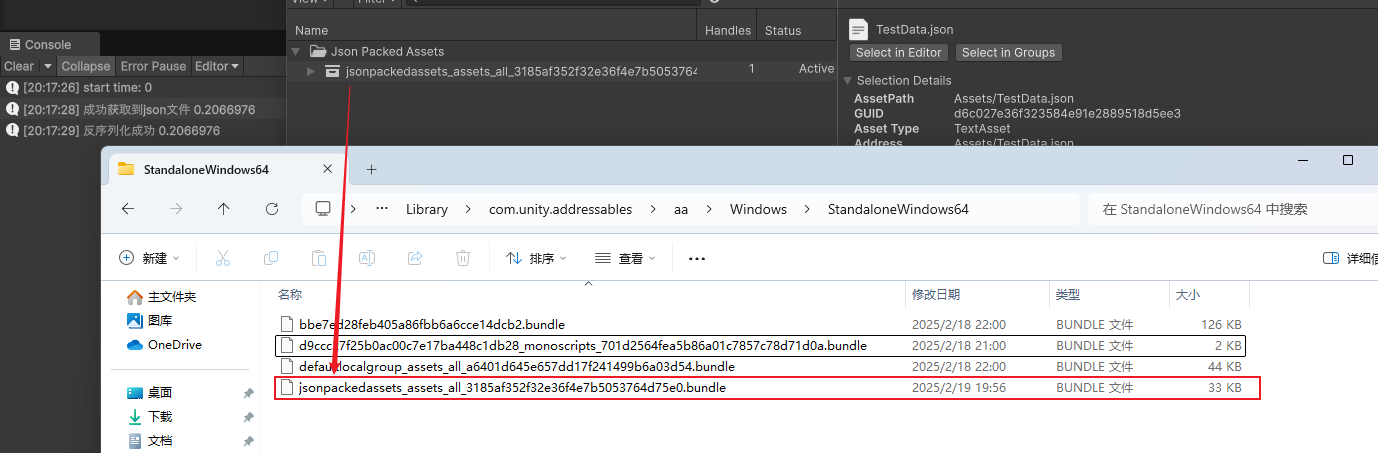Add a new Explorer tab
Viewport: 1378px width, 453px height.
371,170
